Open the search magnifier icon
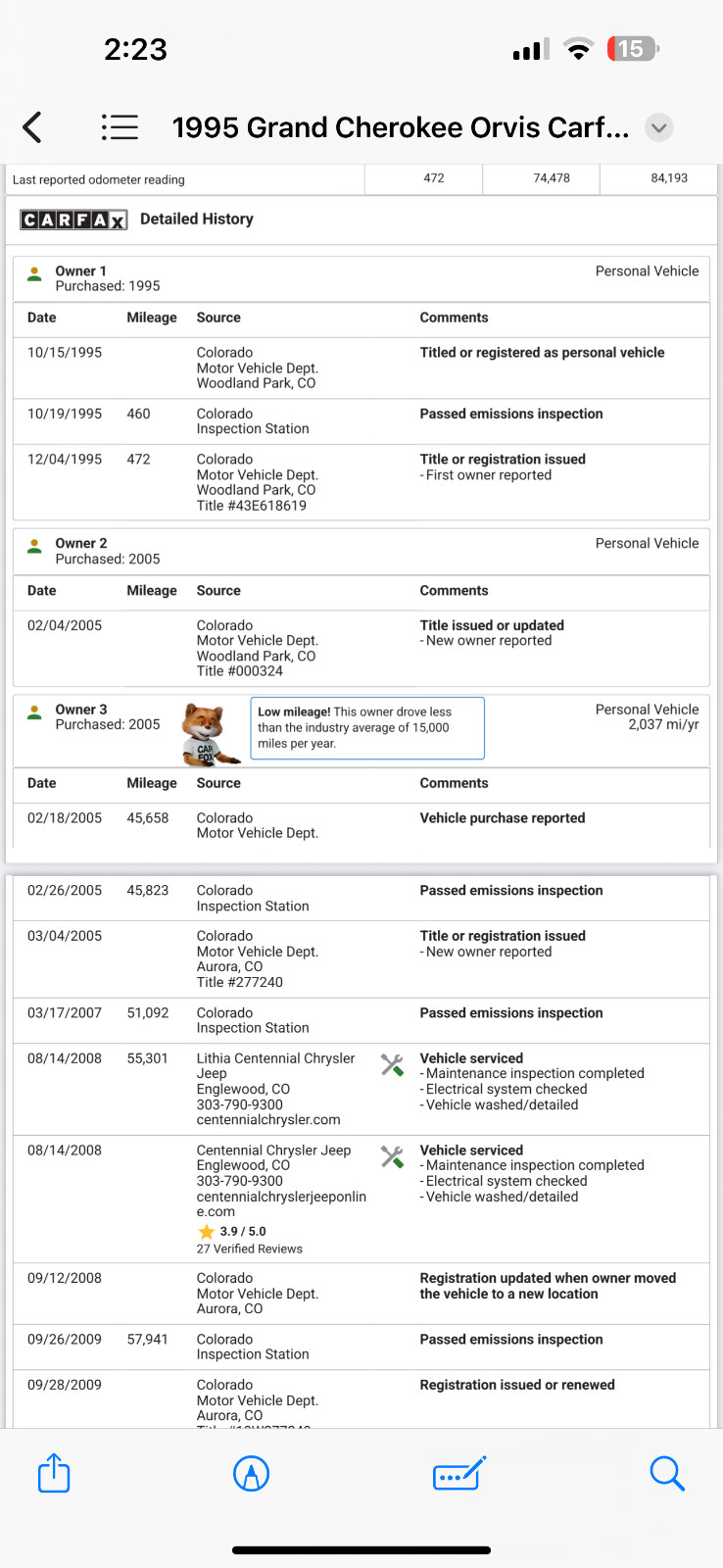This screenshot has width=723, height=1568. click(x=666, y=1473)
